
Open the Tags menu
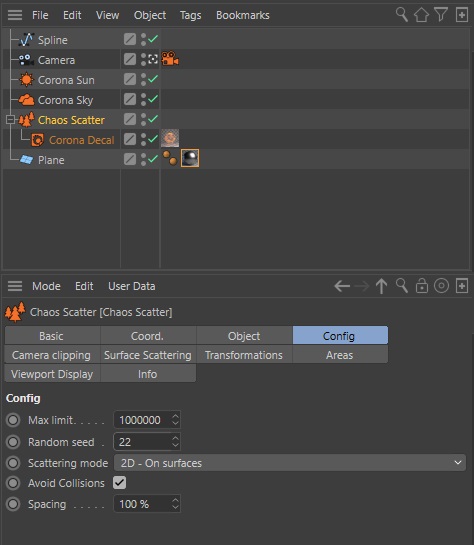(190, 15)
